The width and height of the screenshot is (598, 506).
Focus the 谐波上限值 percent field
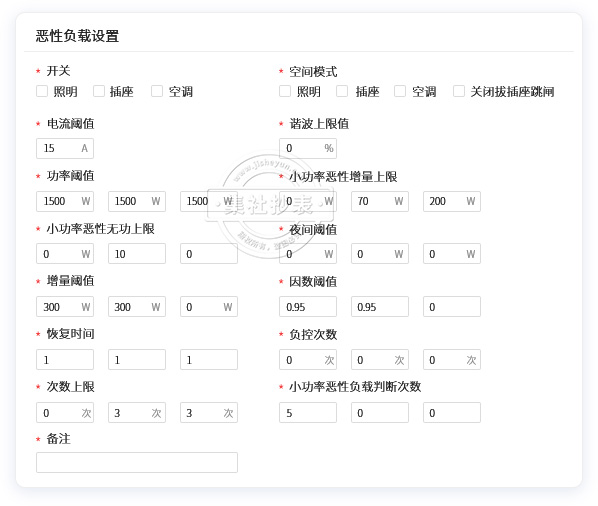click(308, 148)
